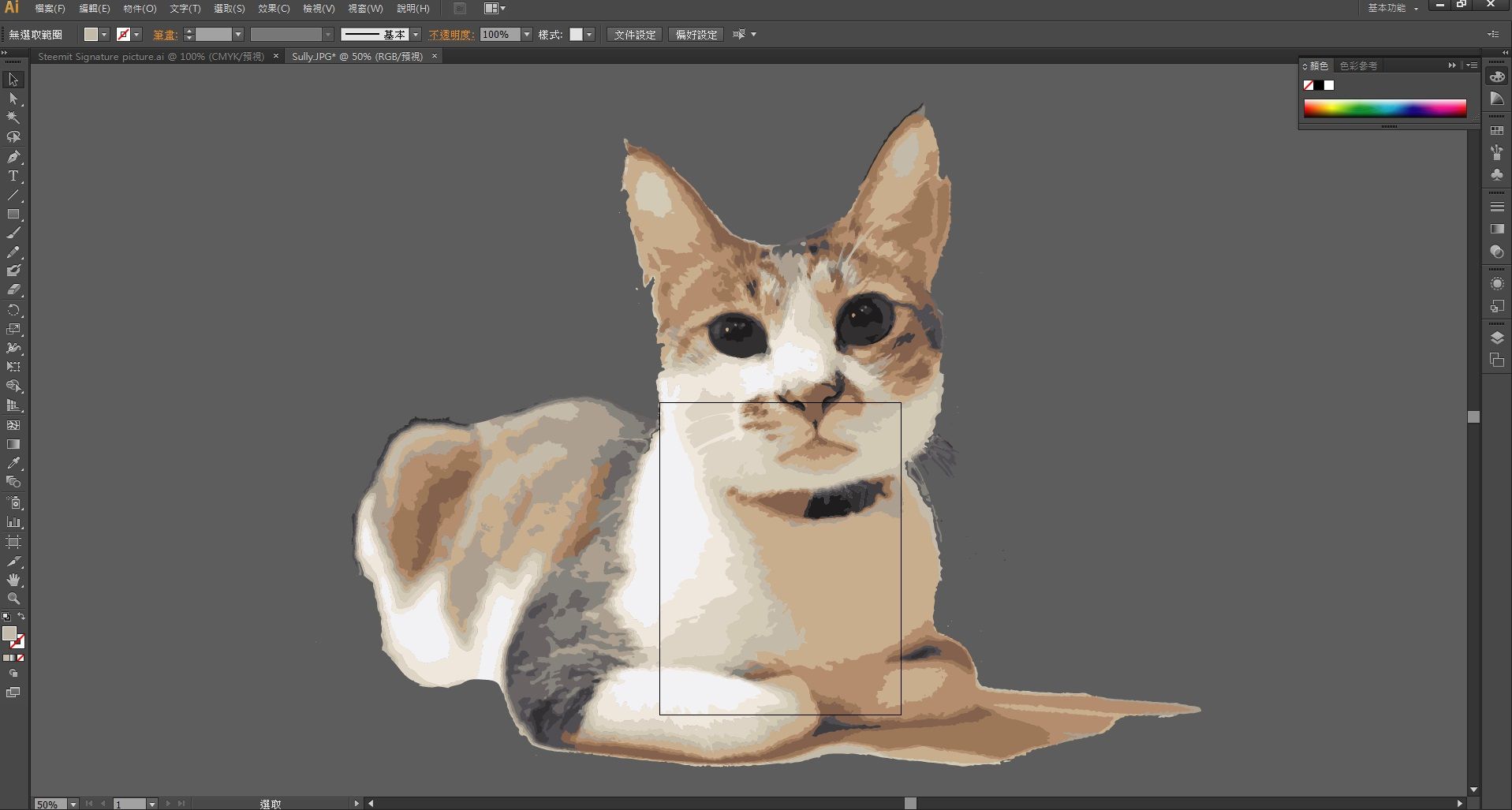This screenshot has width=1512, height=810.
Task: Select the Zoom magnifier tool
Action: pyautogui.click(x=13, y=599)
